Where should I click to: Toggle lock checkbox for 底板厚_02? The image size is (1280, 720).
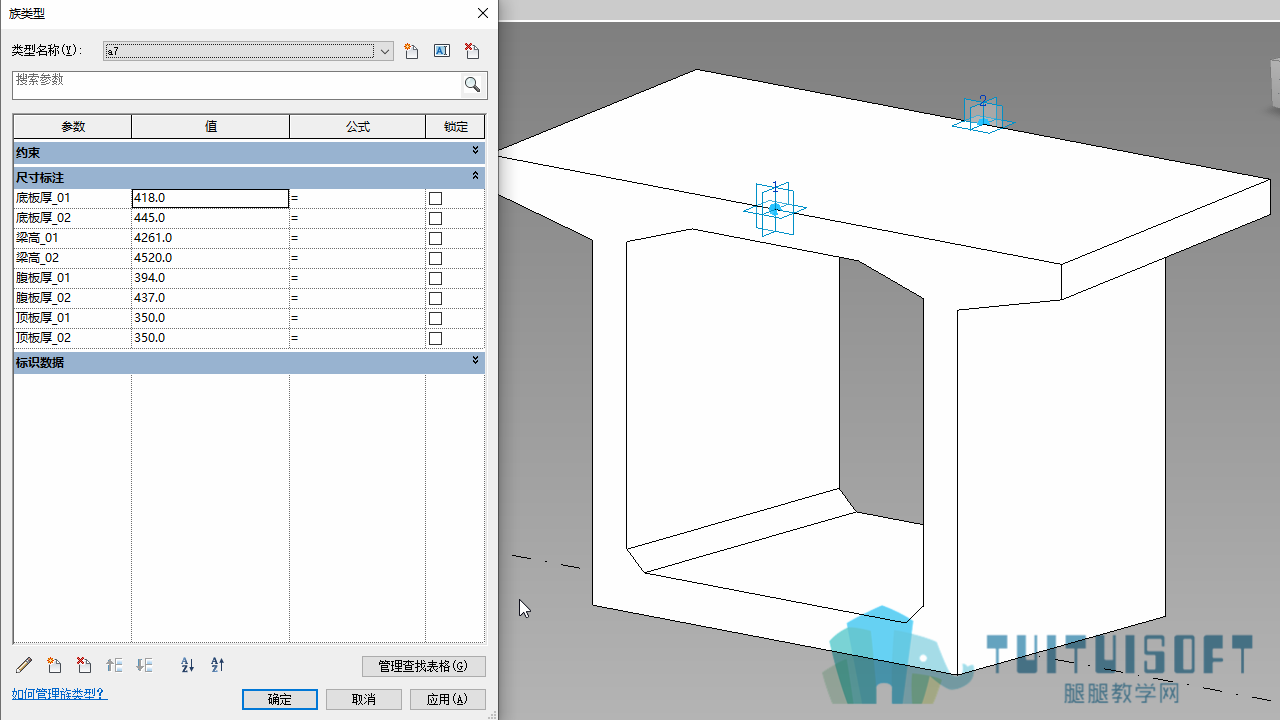click(x=435, y=218)
